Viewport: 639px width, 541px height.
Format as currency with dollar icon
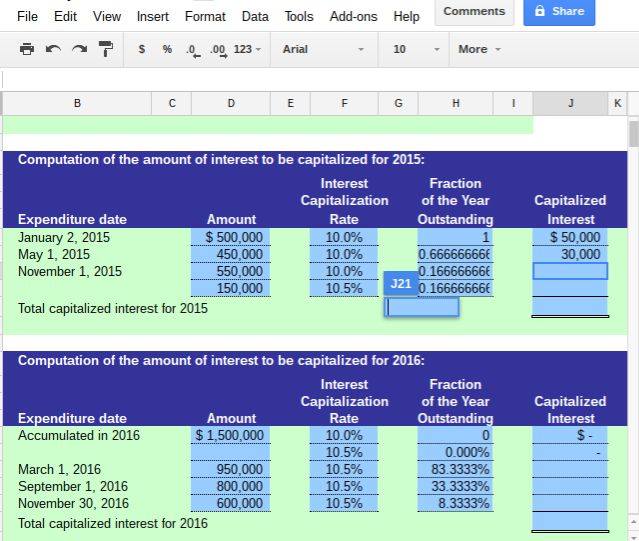[142, 49]
